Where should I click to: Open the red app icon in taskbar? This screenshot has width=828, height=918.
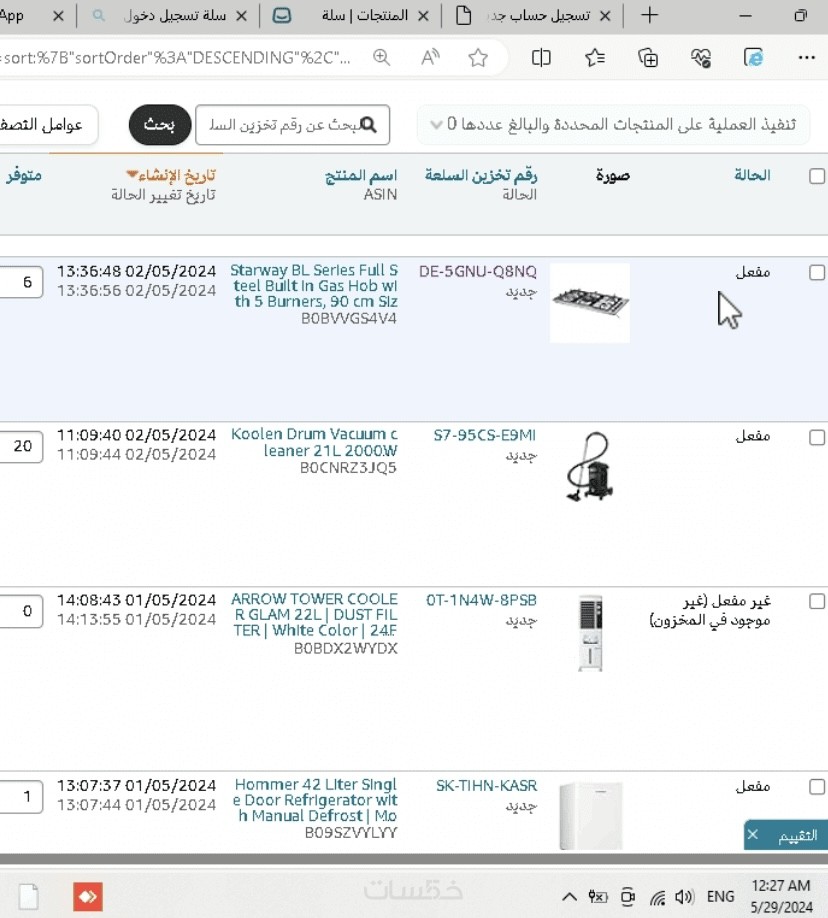[x=88, y=896]
